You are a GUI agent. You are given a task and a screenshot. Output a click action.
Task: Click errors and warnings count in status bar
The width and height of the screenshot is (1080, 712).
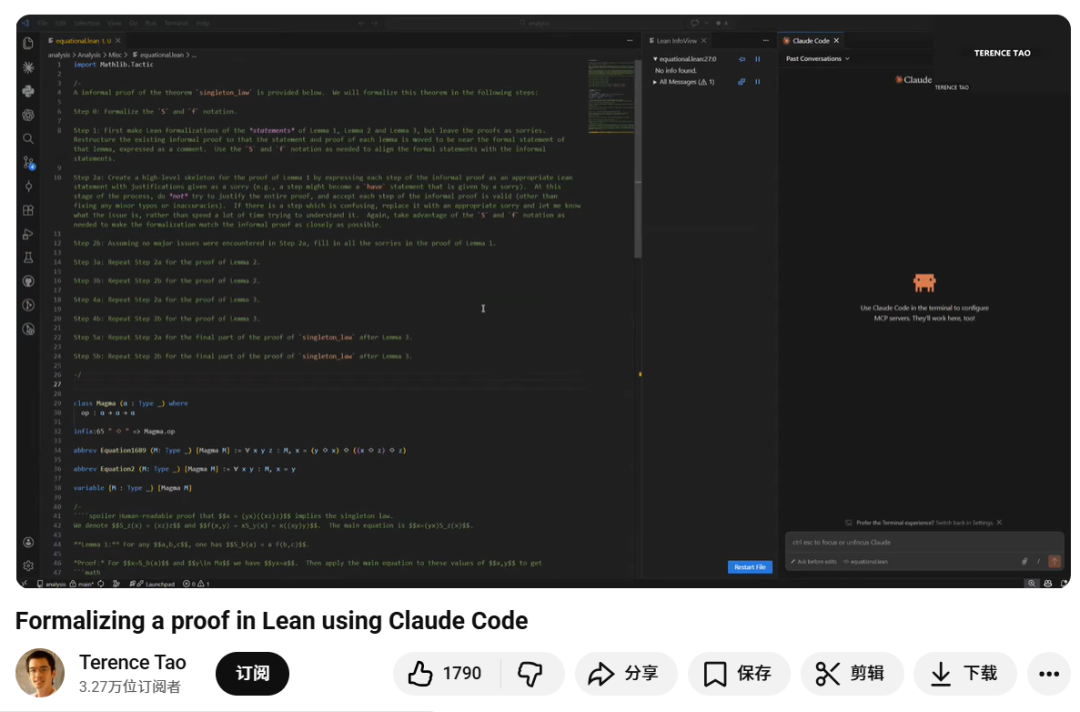(196, 583)
